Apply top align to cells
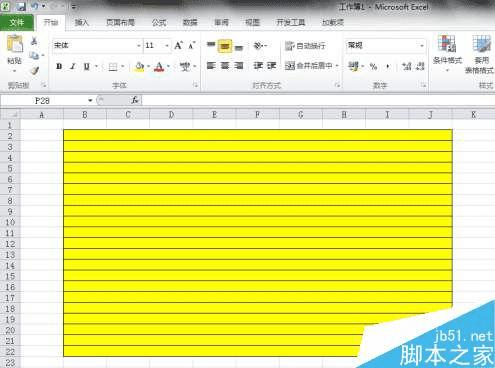 [x=211, y=45]
